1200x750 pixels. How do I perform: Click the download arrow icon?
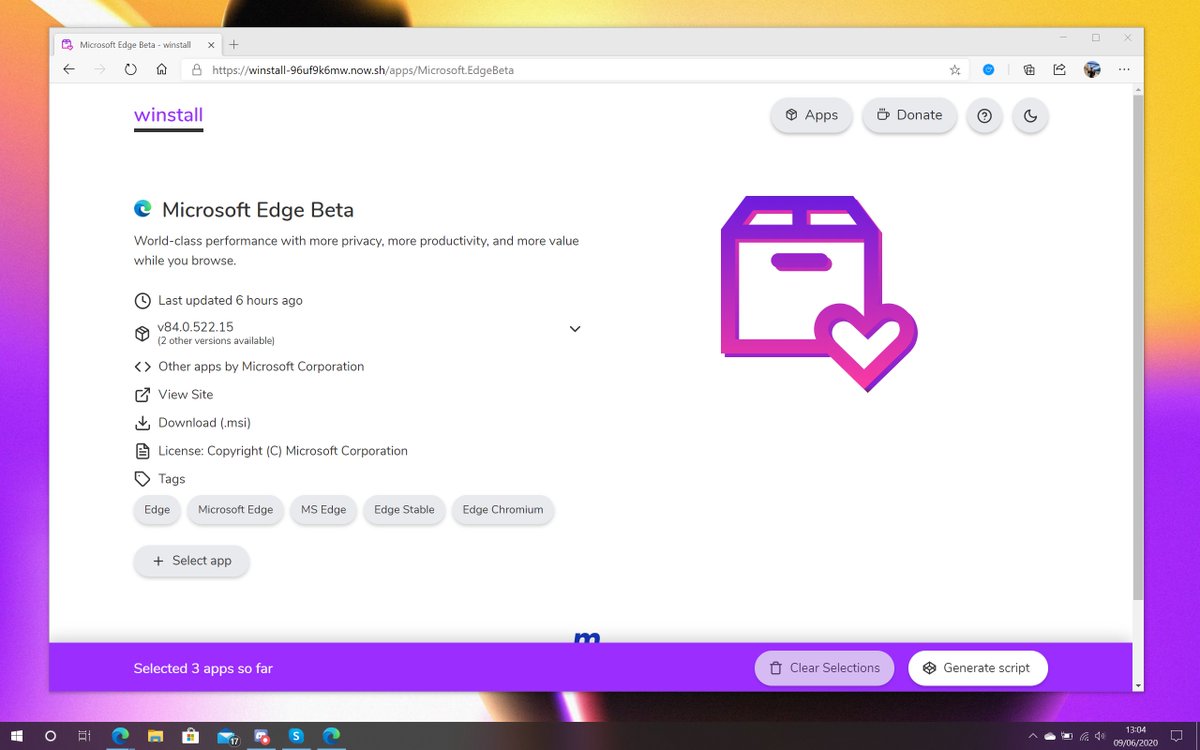(x=143, y=422)
